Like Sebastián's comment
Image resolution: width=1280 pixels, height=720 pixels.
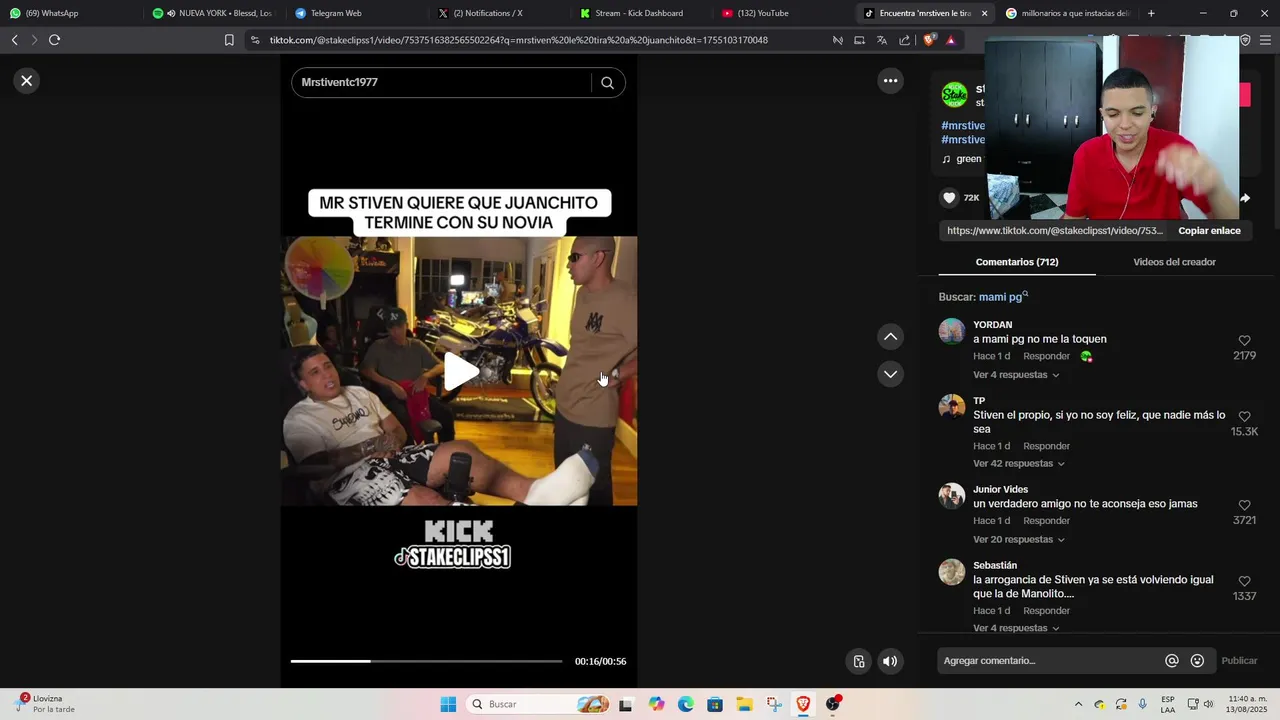(x=1244, y=582)
